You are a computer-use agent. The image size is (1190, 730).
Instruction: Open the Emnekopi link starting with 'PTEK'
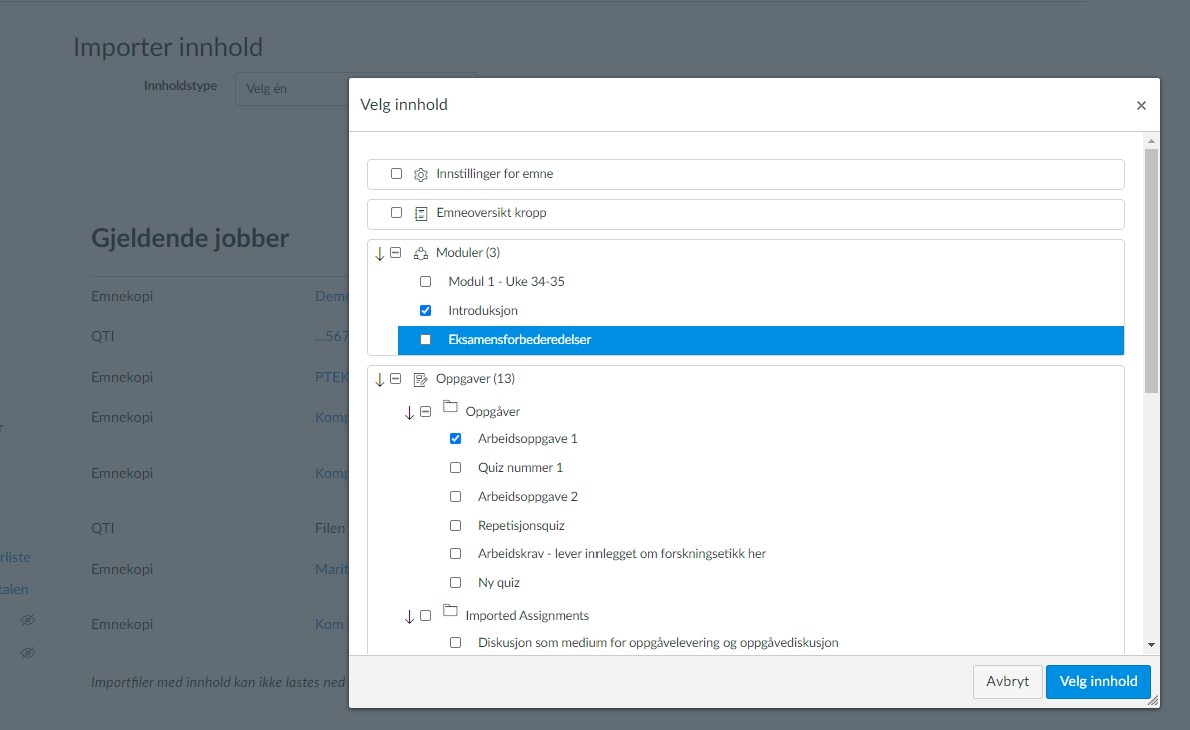pos(332,377)
